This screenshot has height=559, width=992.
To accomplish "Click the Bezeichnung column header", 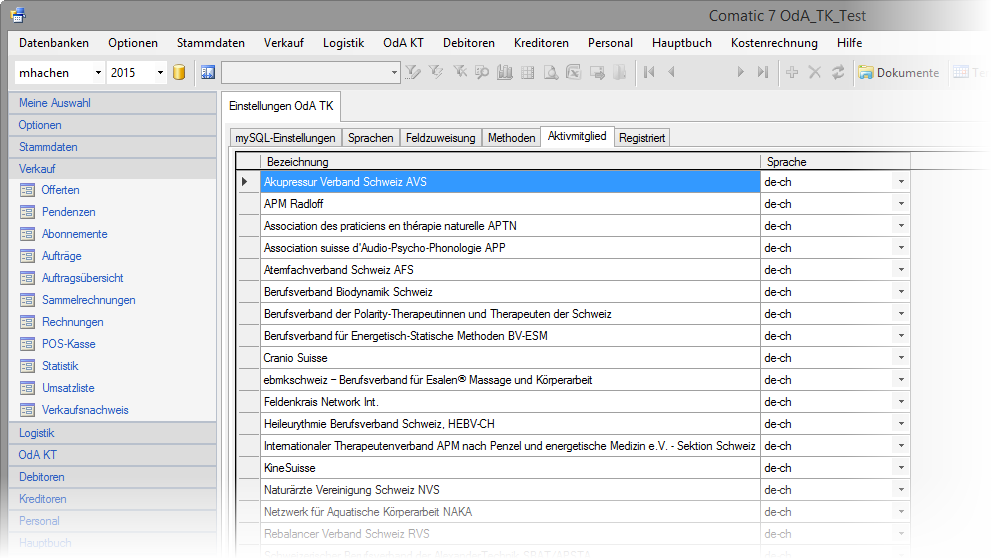I will (x=510, y=161).
